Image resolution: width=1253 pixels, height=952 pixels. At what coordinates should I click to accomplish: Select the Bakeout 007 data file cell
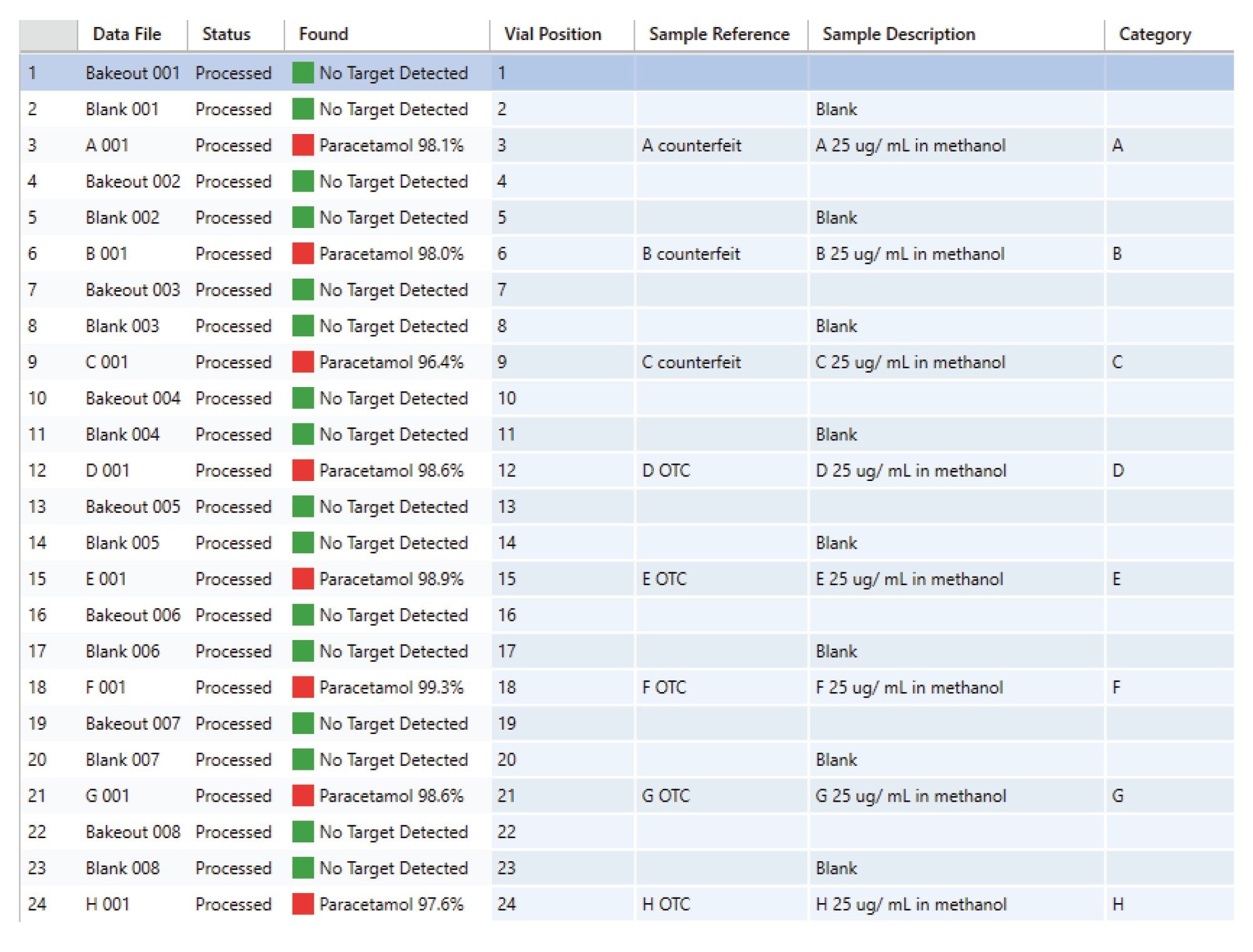tap(133, 723)
